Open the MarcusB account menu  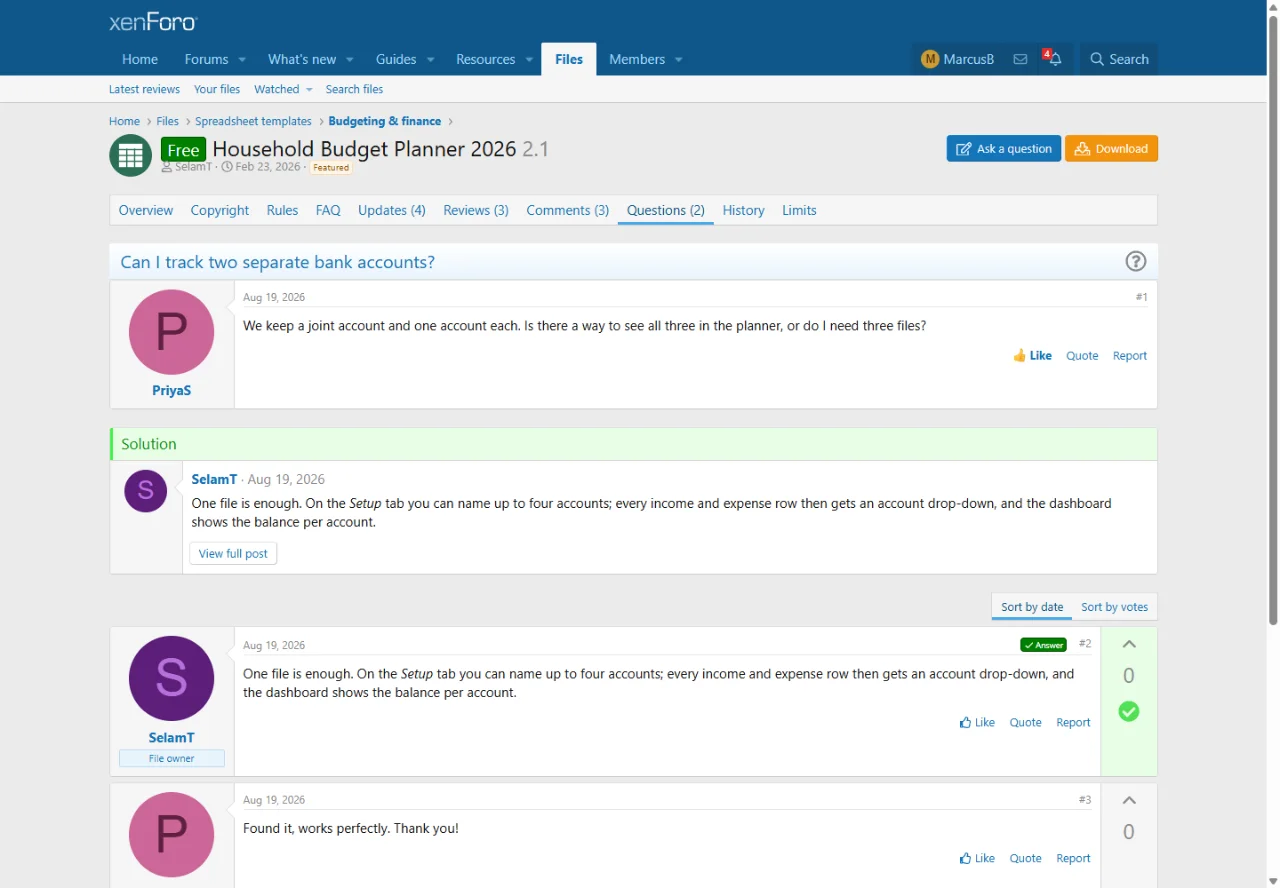957,59
